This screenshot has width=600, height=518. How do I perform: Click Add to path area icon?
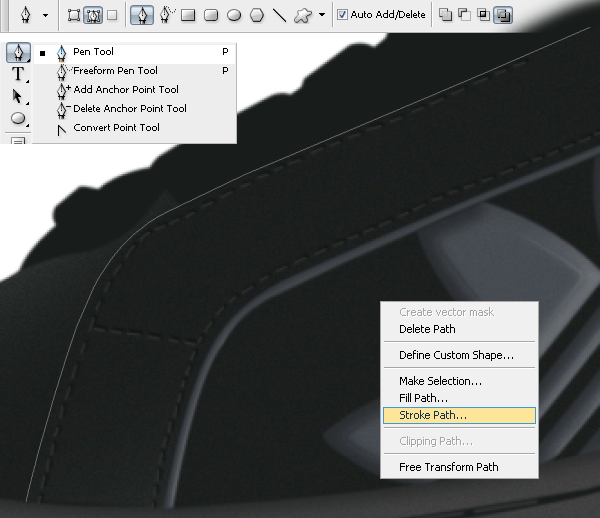[445, 15]
